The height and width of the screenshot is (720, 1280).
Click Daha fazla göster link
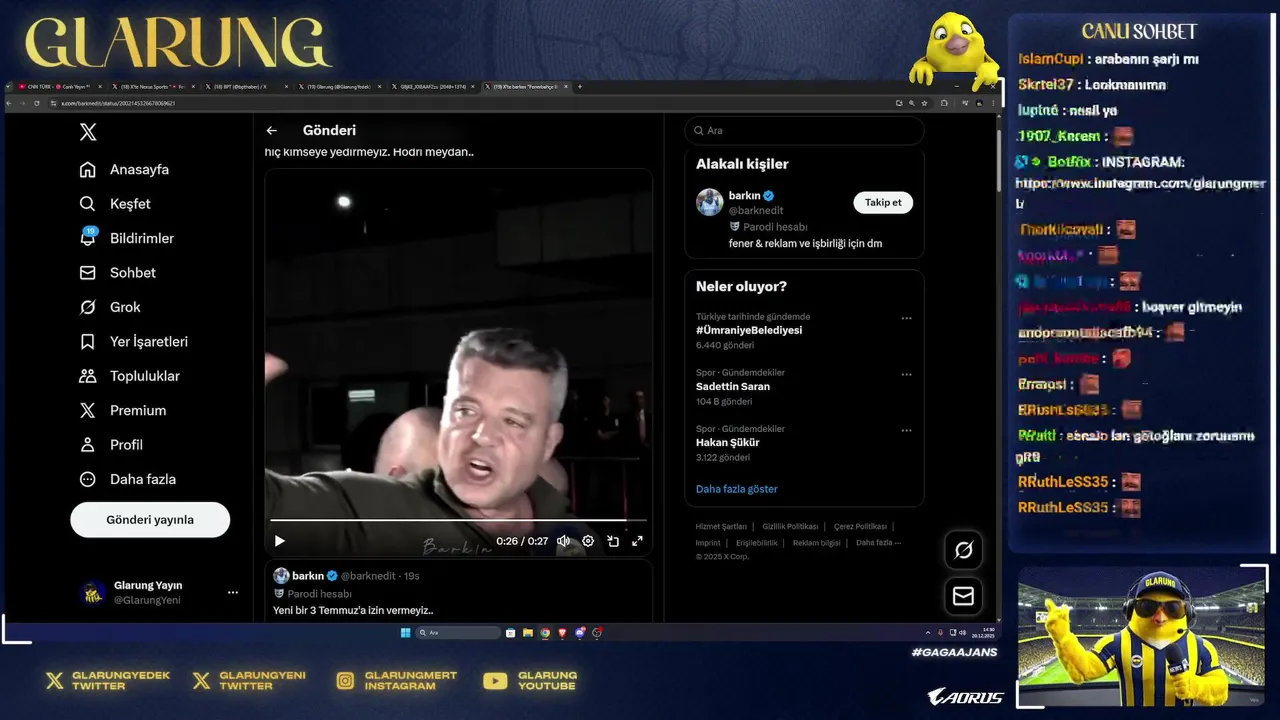(737, 489)
